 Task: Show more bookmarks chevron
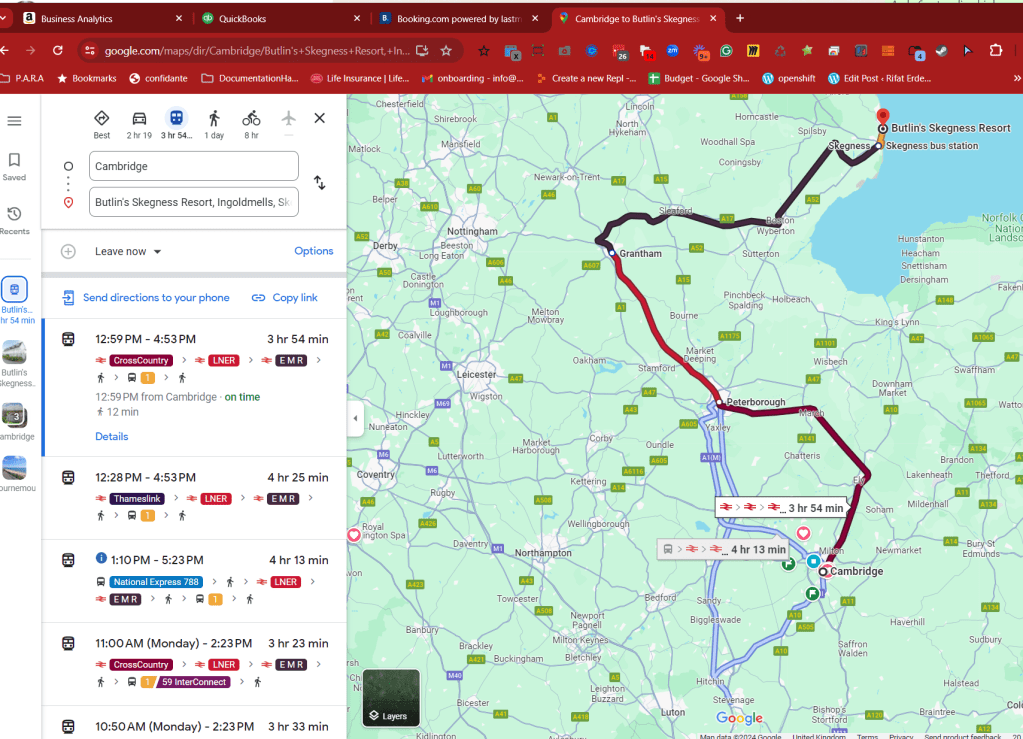[1016, 78]
